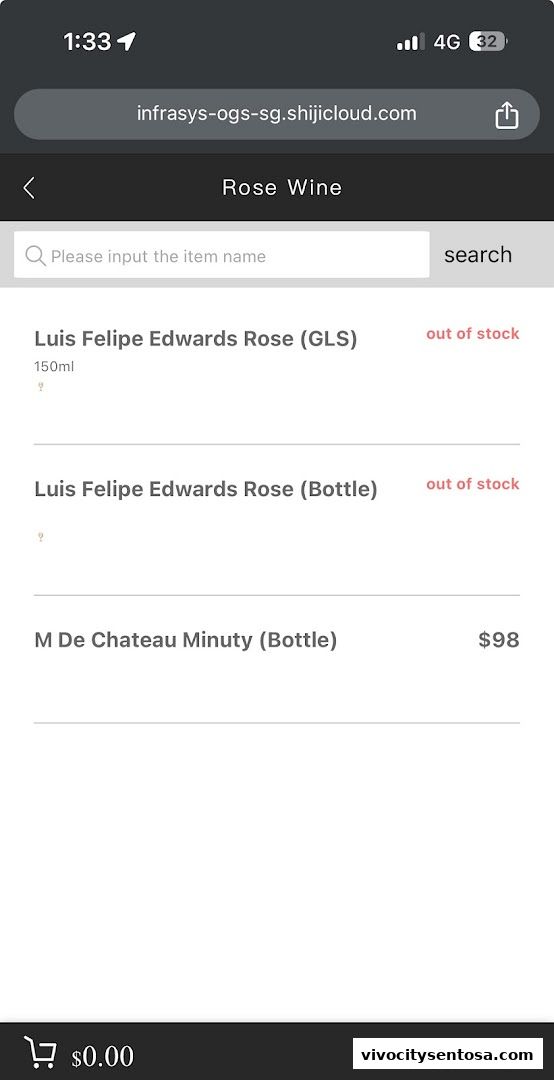Tap the $98 price label
Viewport: 554px width, 1080px height.
[499, 640]
